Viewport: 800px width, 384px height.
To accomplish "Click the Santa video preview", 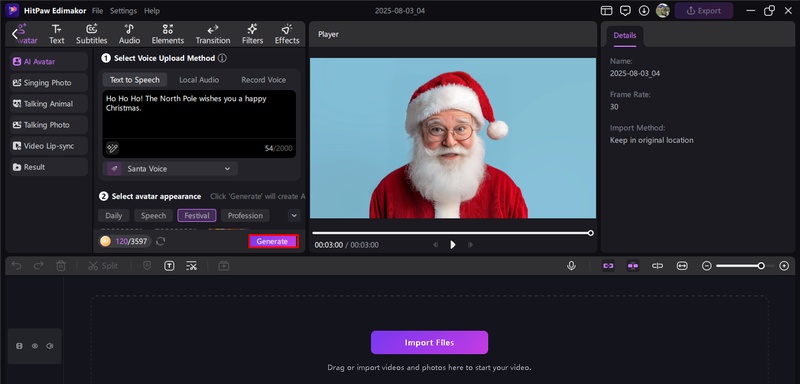I will [453, 138].
